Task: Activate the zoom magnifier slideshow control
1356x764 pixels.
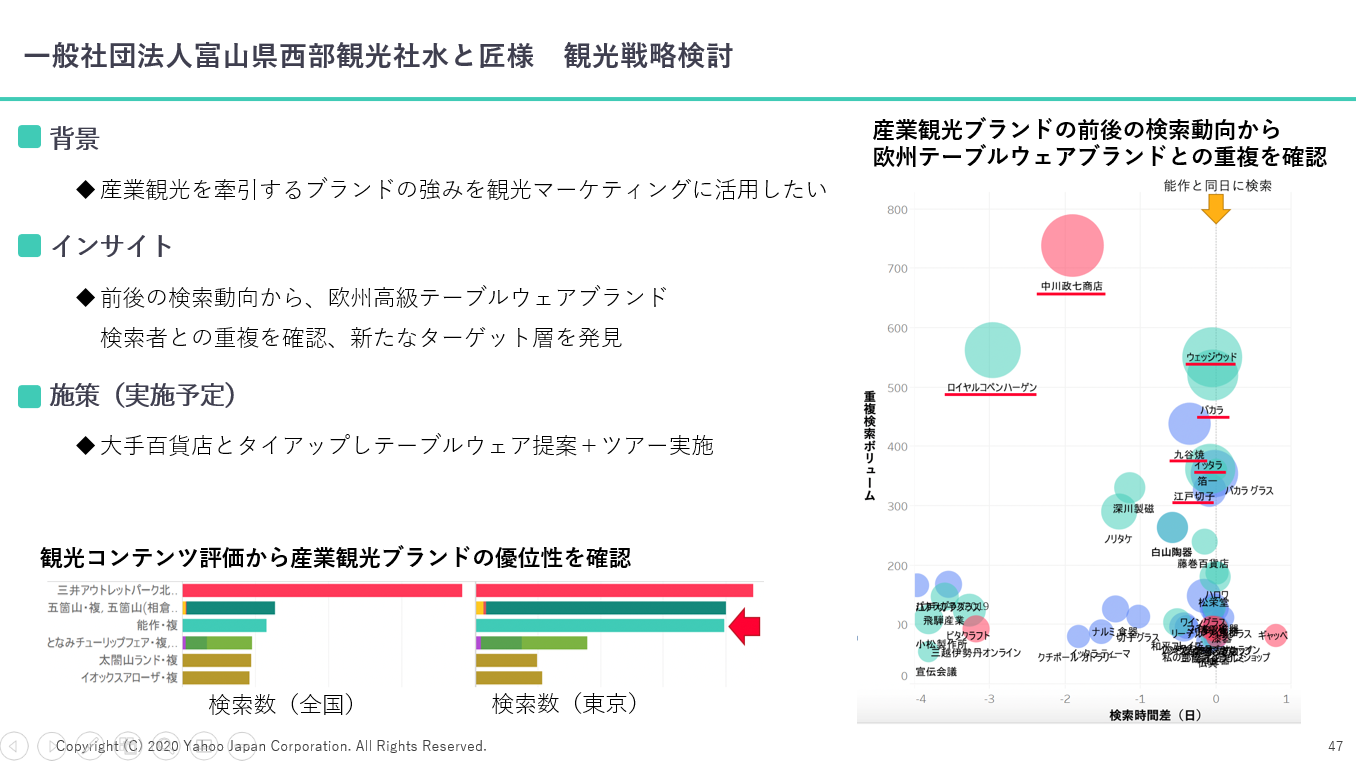Action: (x=165, y=745)
